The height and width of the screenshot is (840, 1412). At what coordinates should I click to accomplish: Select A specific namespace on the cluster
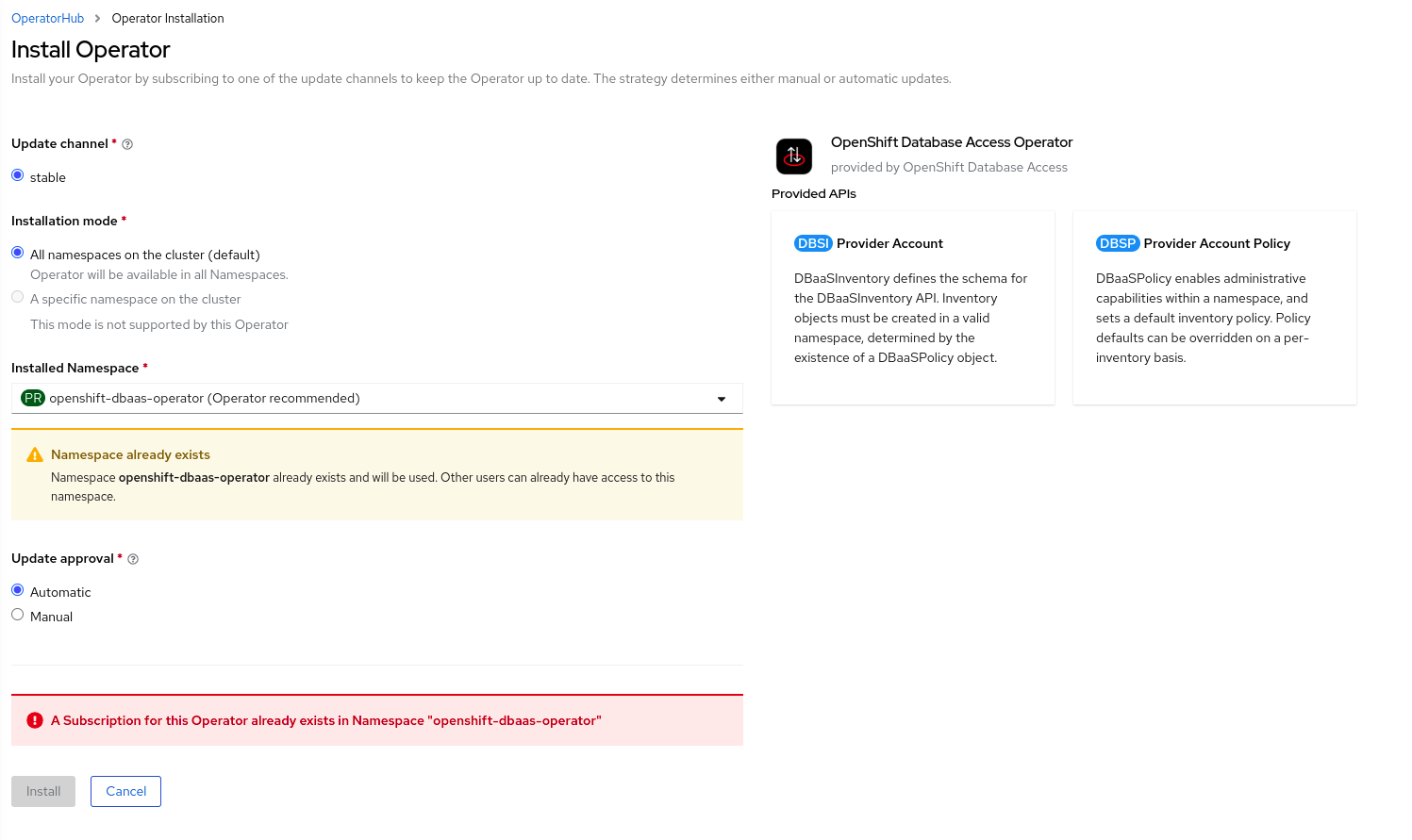pos(17,297)
